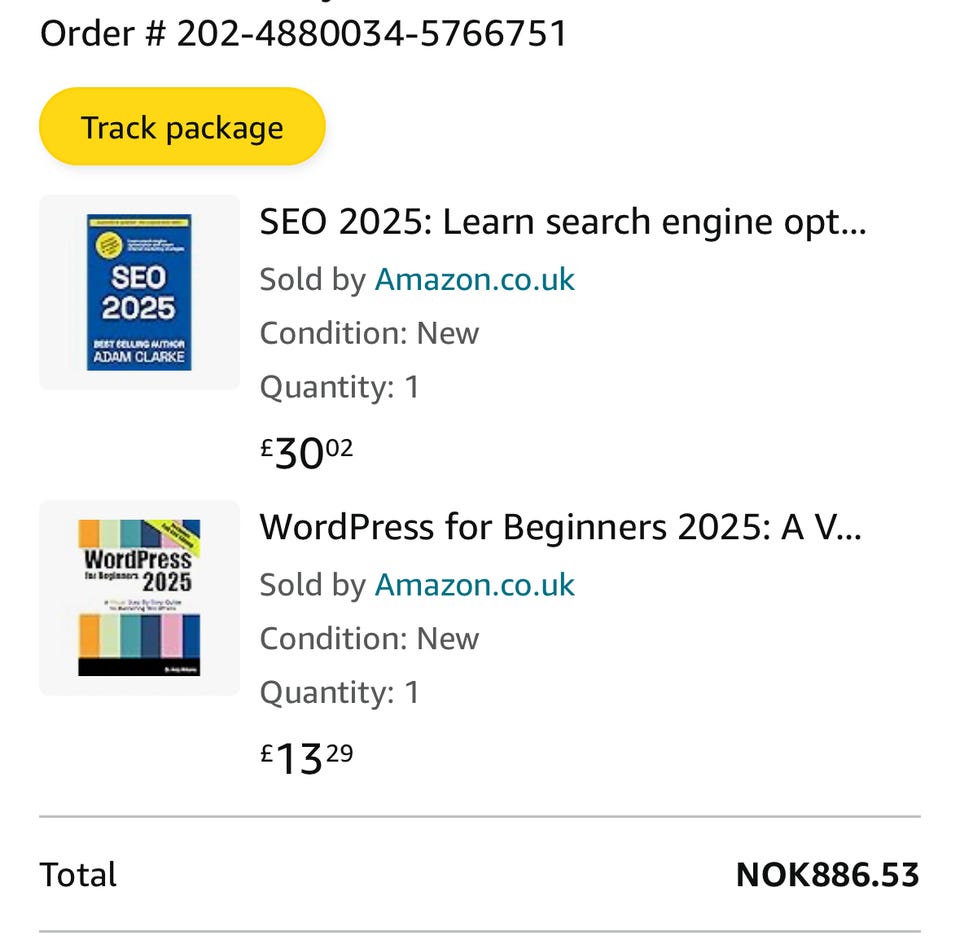Click Quantity: 1 under WordPress book
The height and width of the screenshot is (940, 960).
pyautogui.click(x=339, y=692)
